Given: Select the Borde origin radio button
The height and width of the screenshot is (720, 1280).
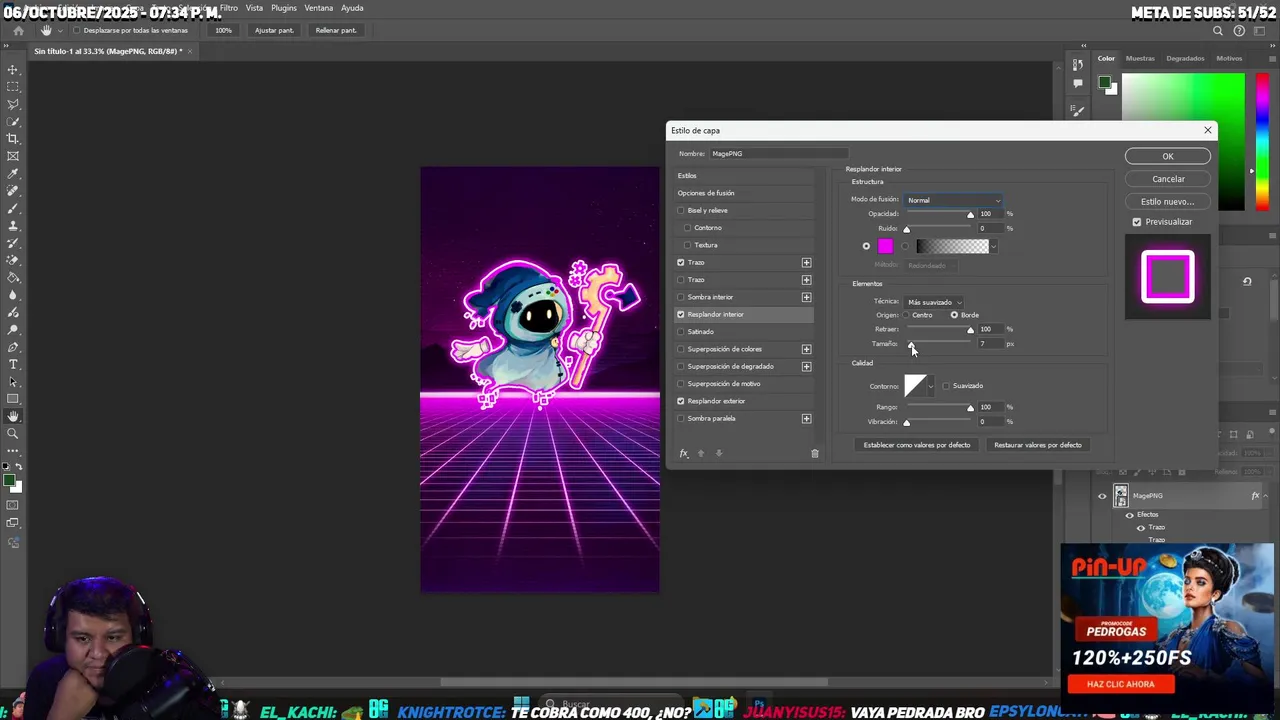Looking at the screenshot, I should pyautogui.click(x=954, y=315).
